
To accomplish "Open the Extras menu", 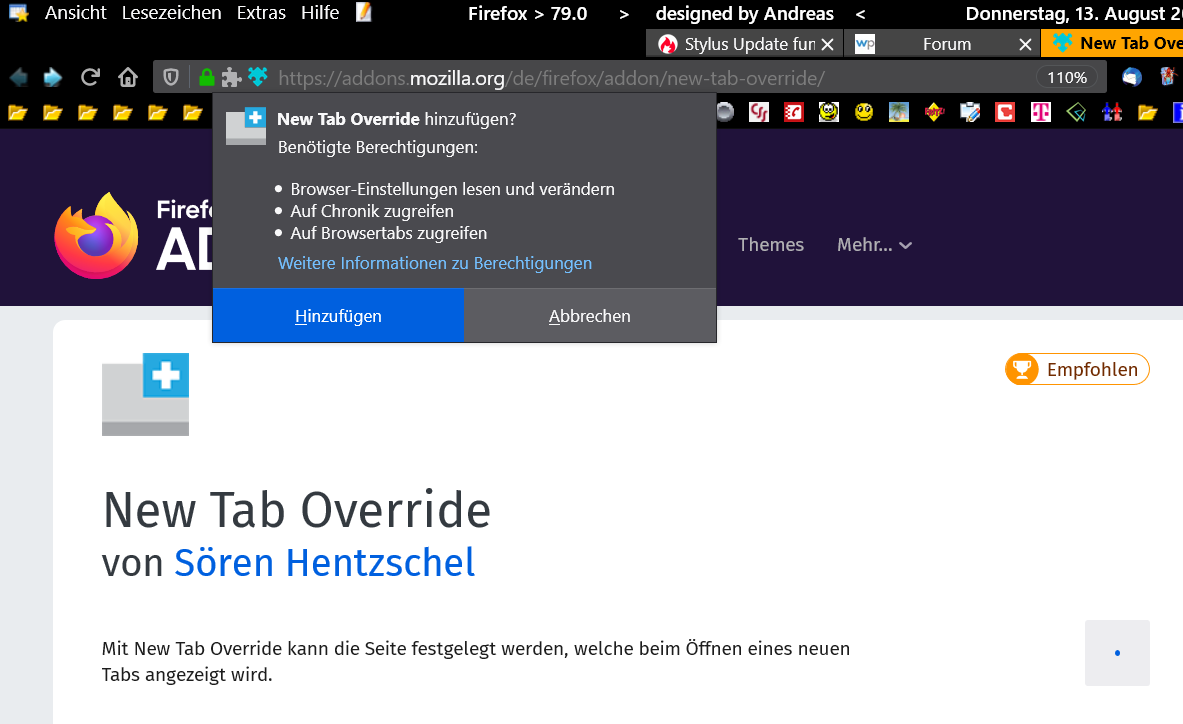I will pyautogui.click(x=261, y=13).
